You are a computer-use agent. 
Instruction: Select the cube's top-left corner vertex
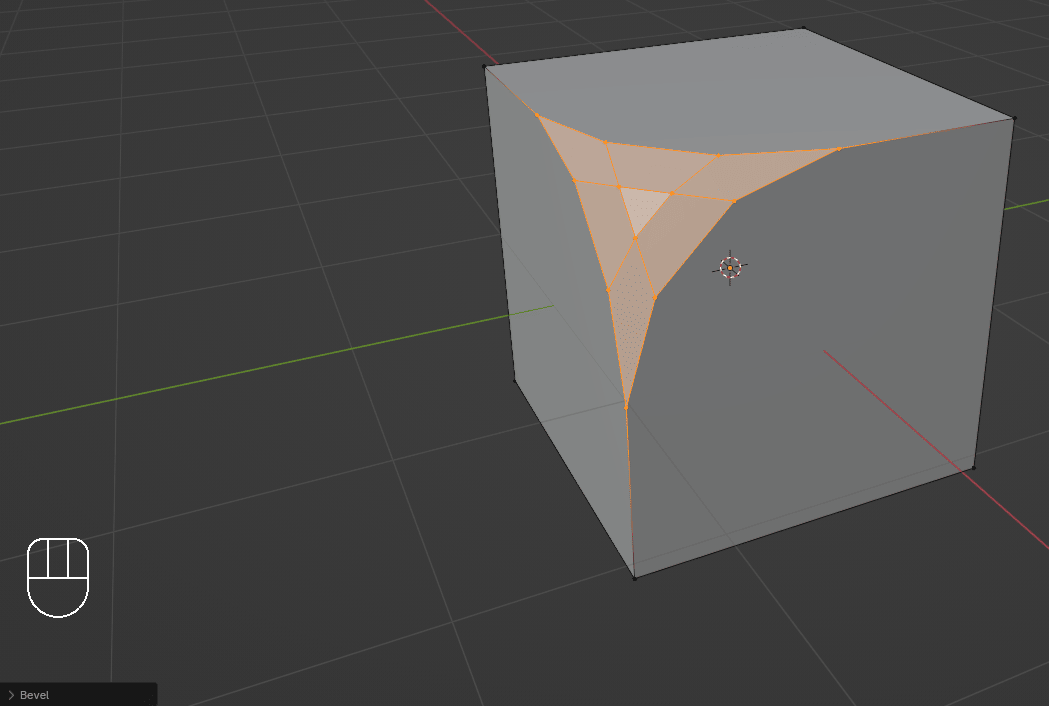486,67
